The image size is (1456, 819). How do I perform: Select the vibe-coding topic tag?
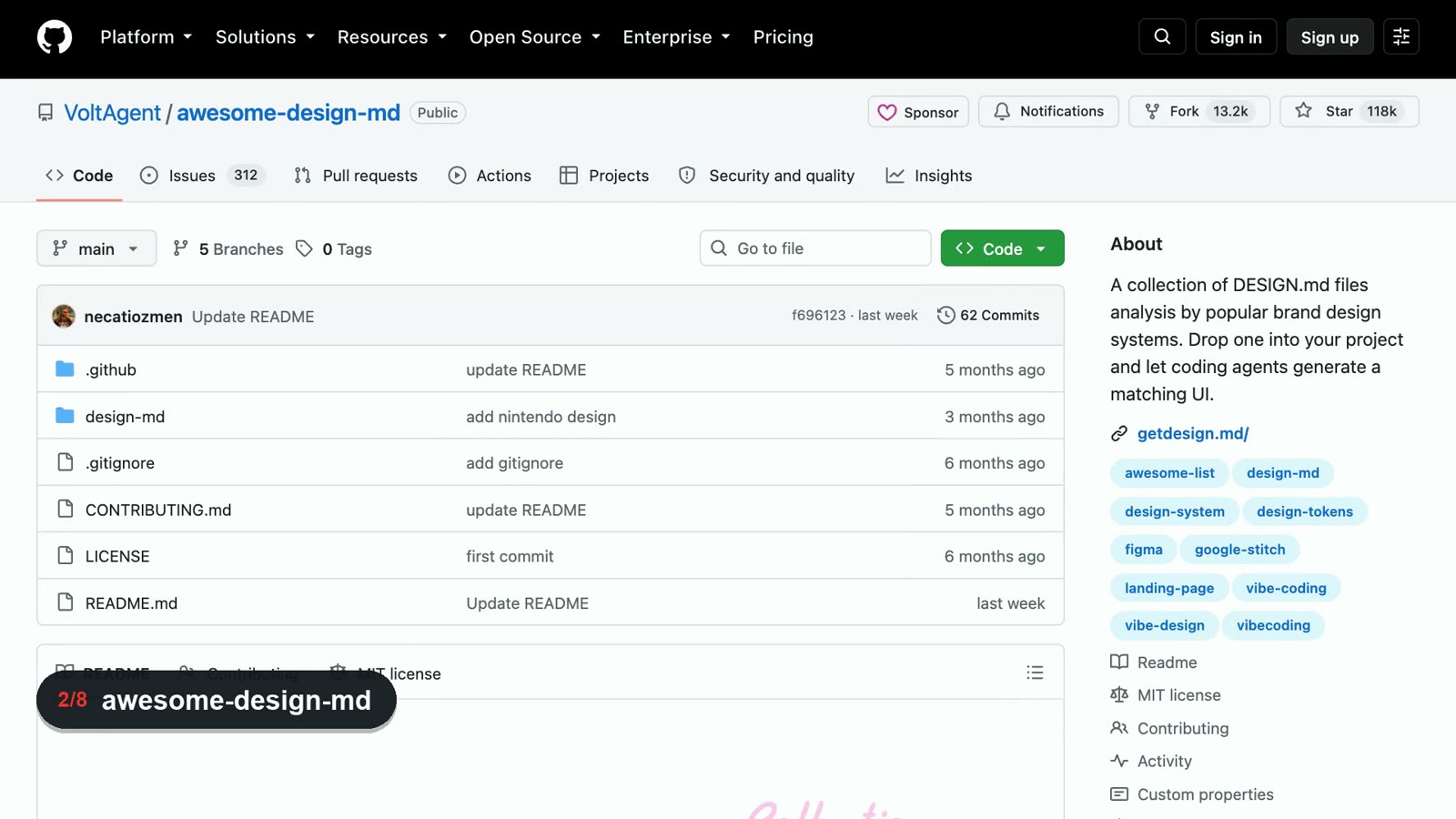1286,588
